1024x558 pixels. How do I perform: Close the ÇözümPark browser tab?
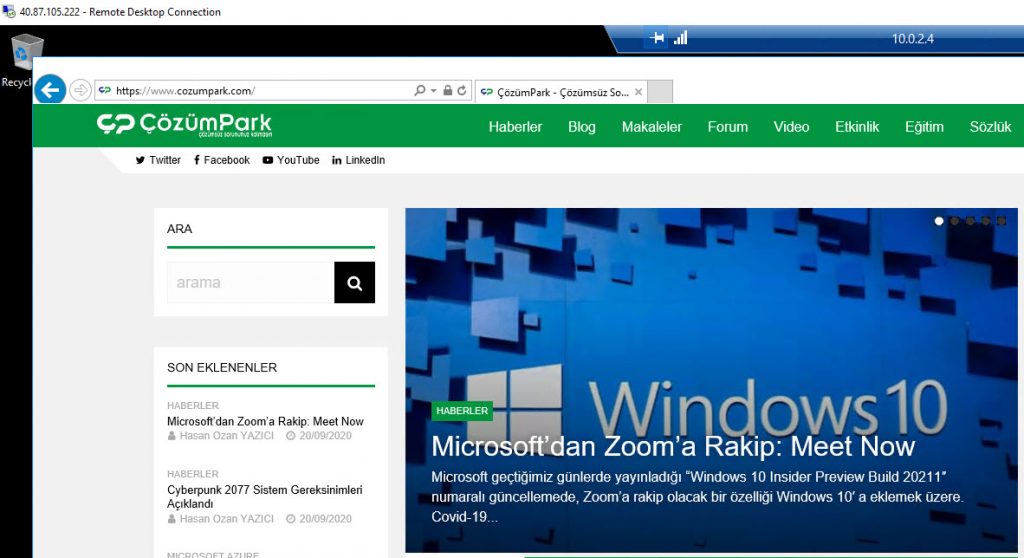click(638, 92)
